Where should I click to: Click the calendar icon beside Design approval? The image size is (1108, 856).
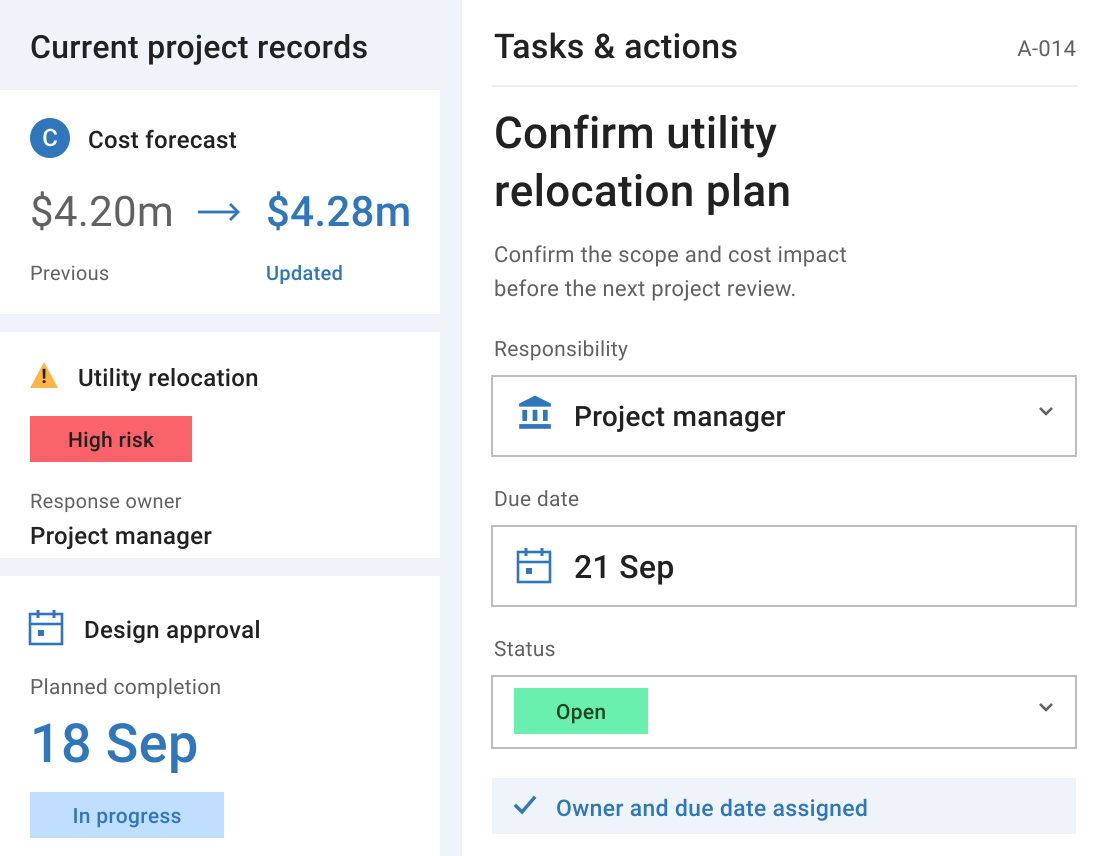click(46, 628)
